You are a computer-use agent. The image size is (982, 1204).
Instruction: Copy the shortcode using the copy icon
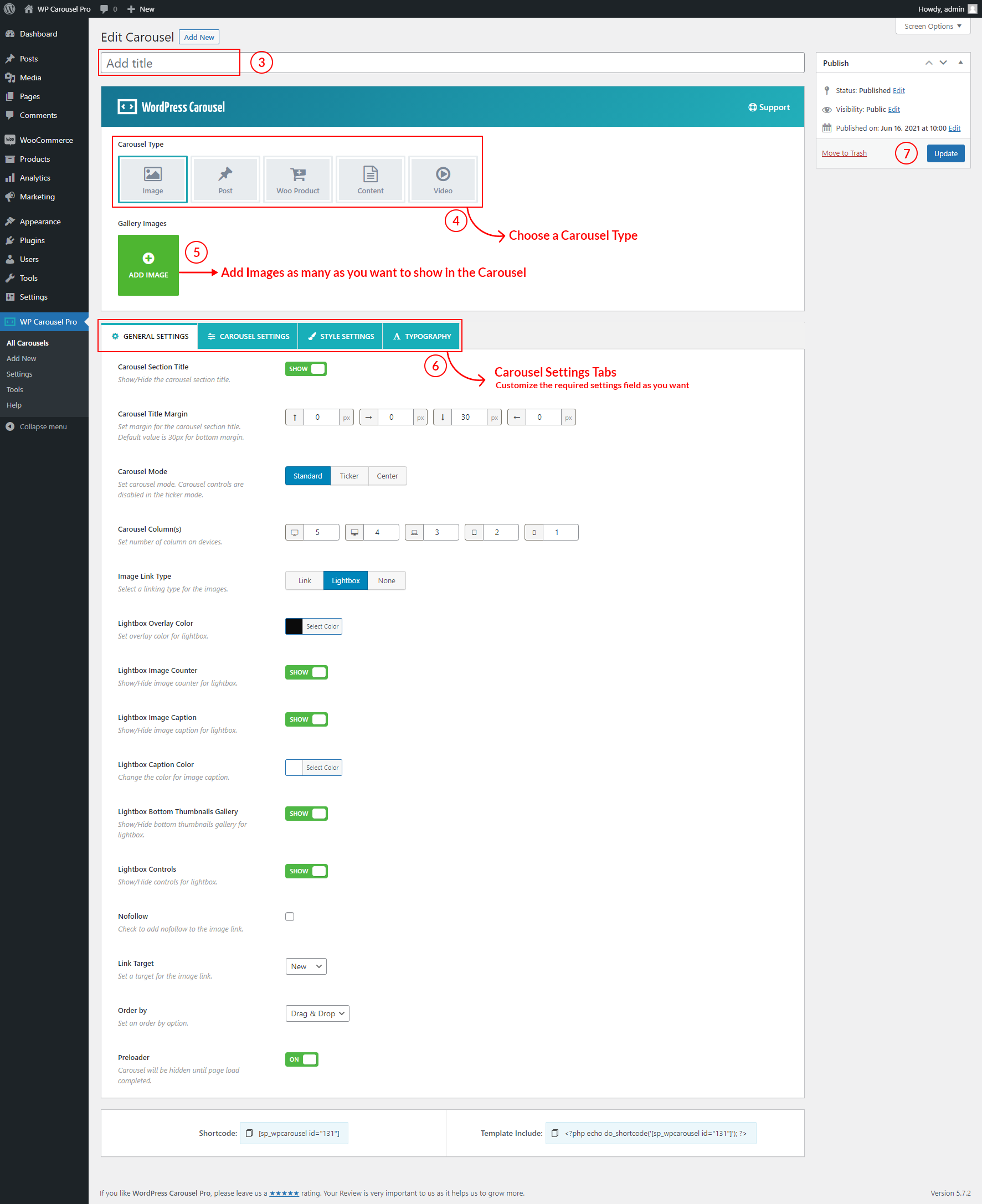[x=249, y=1133]
